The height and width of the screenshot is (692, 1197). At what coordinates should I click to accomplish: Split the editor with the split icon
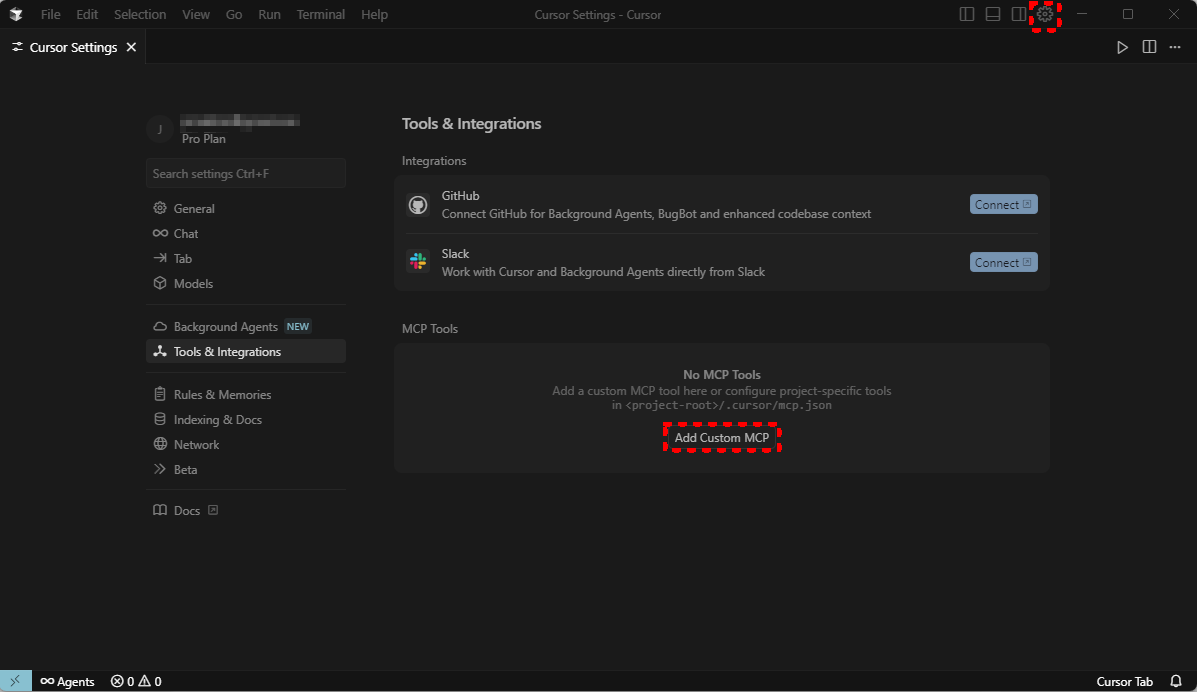[1149, 47]
